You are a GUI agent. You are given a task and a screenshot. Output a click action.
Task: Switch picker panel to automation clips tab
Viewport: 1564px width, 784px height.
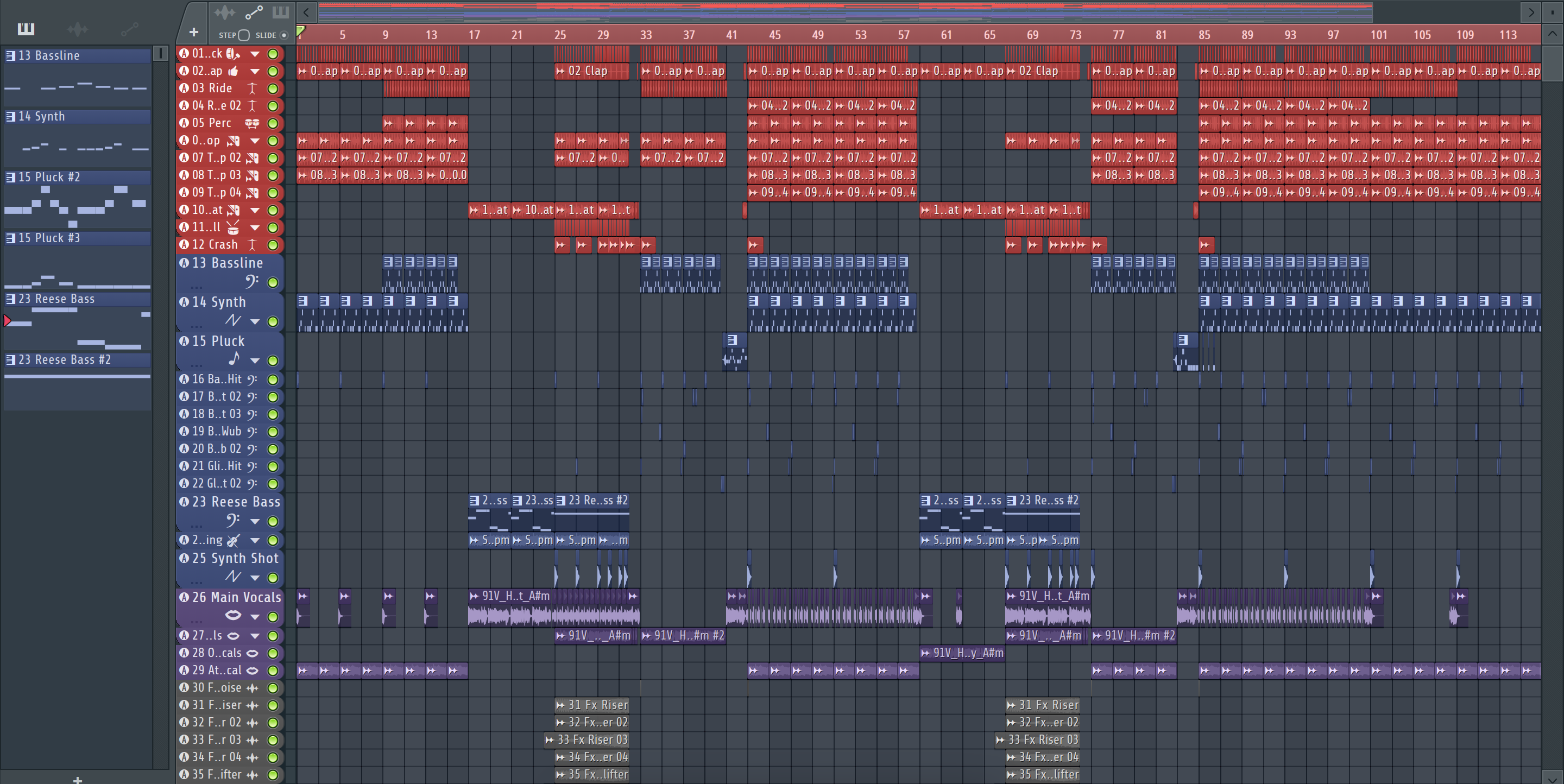(130, 29)
